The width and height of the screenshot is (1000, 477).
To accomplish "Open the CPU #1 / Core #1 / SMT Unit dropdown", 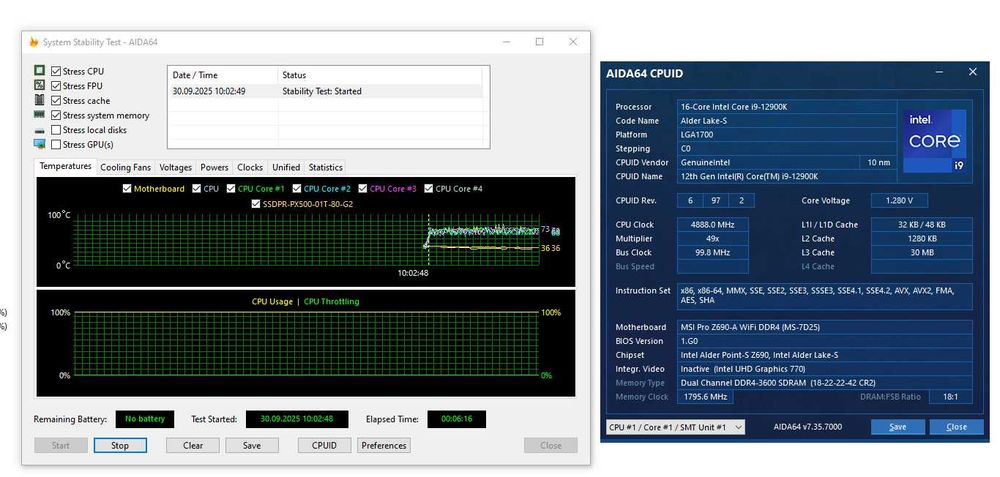I will click(x=675, y=427).
